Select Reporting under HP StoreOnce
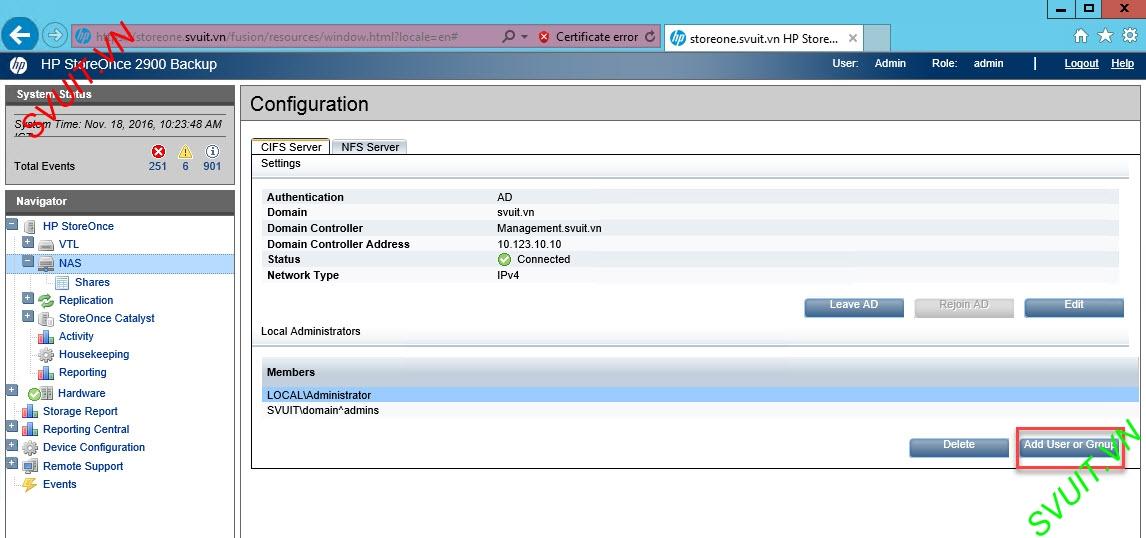Screen dimensions: 1146x538 (83, 373)
